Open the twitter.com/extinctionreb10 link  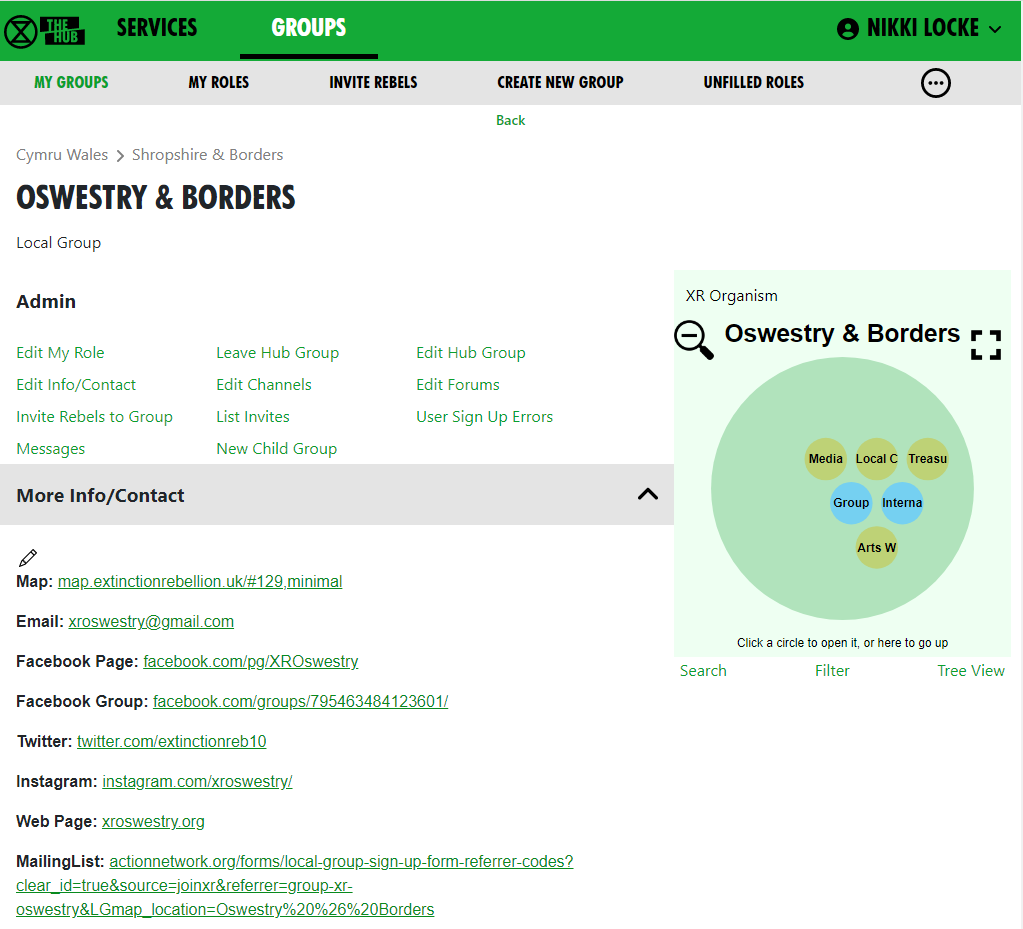pyautogui.click(x=172, y=741)
